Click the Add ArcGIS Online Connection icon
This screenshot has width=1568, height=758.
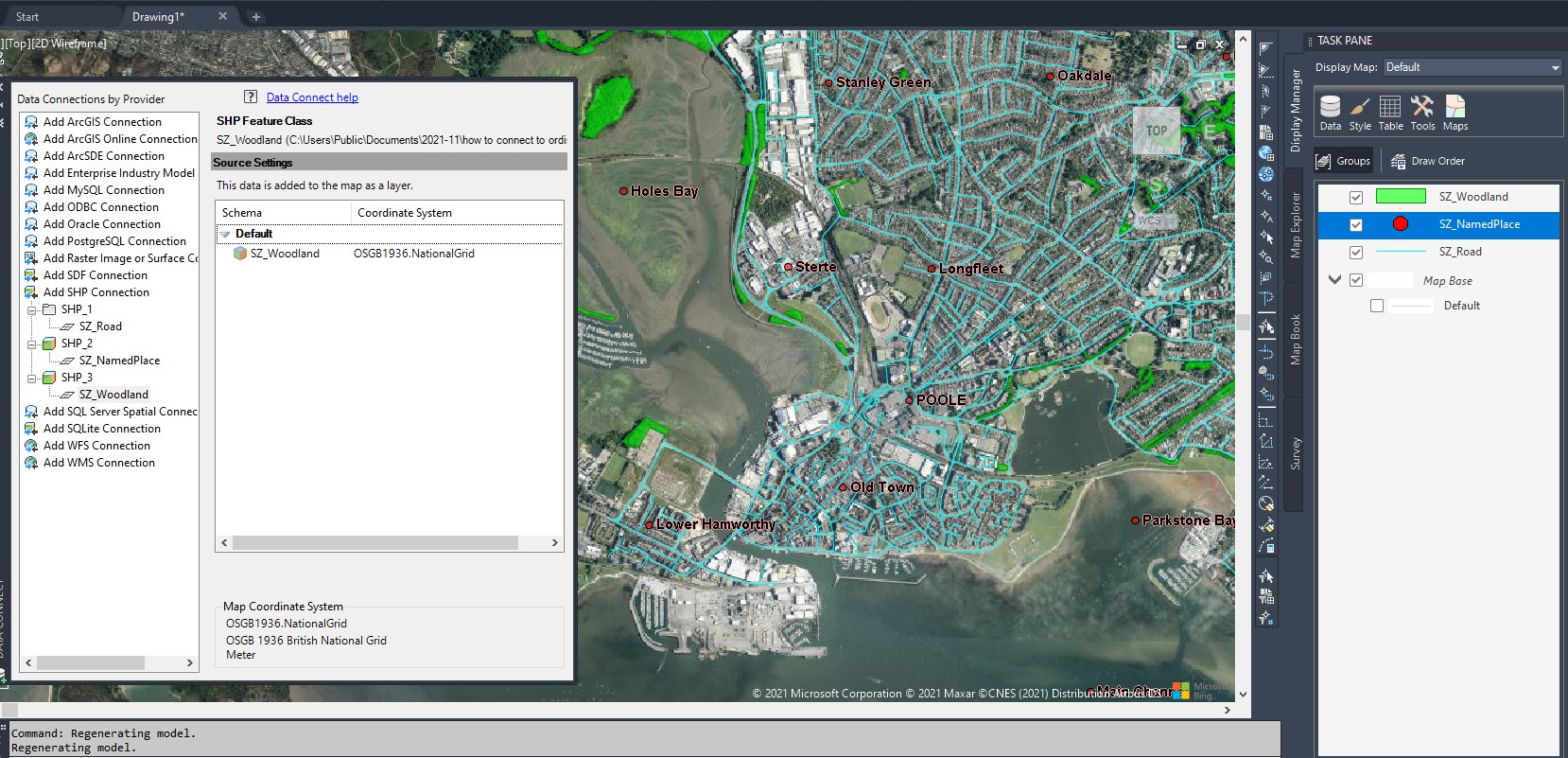(x=31, y=139)
